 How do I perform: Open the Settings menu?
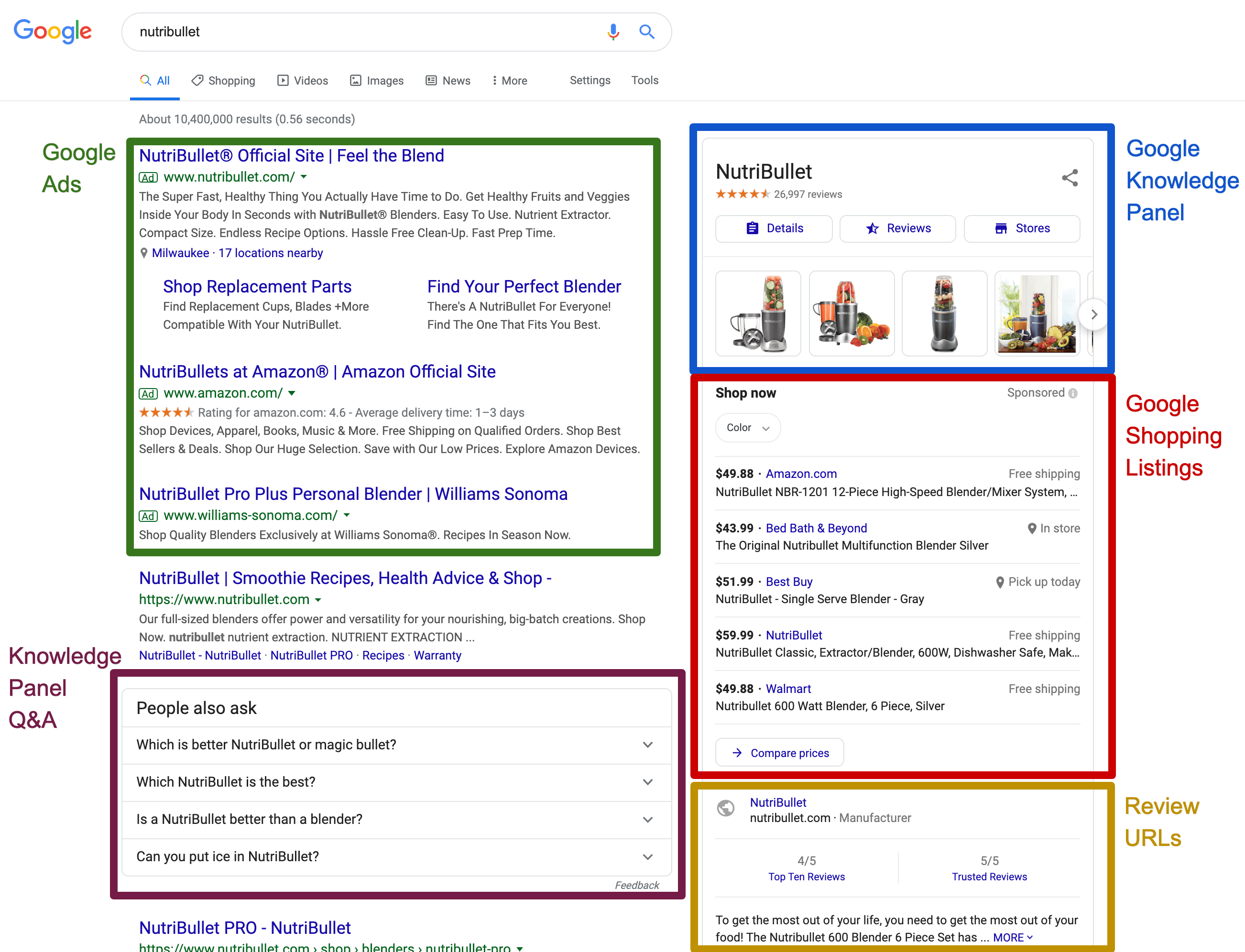click(590, 80)
